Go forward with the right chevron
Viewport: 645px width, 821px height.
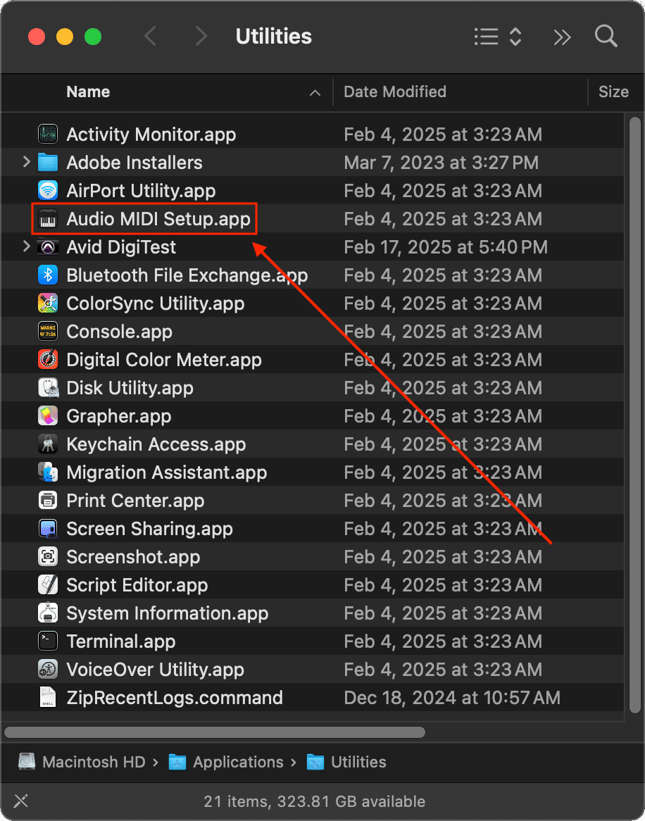(201, 37)
